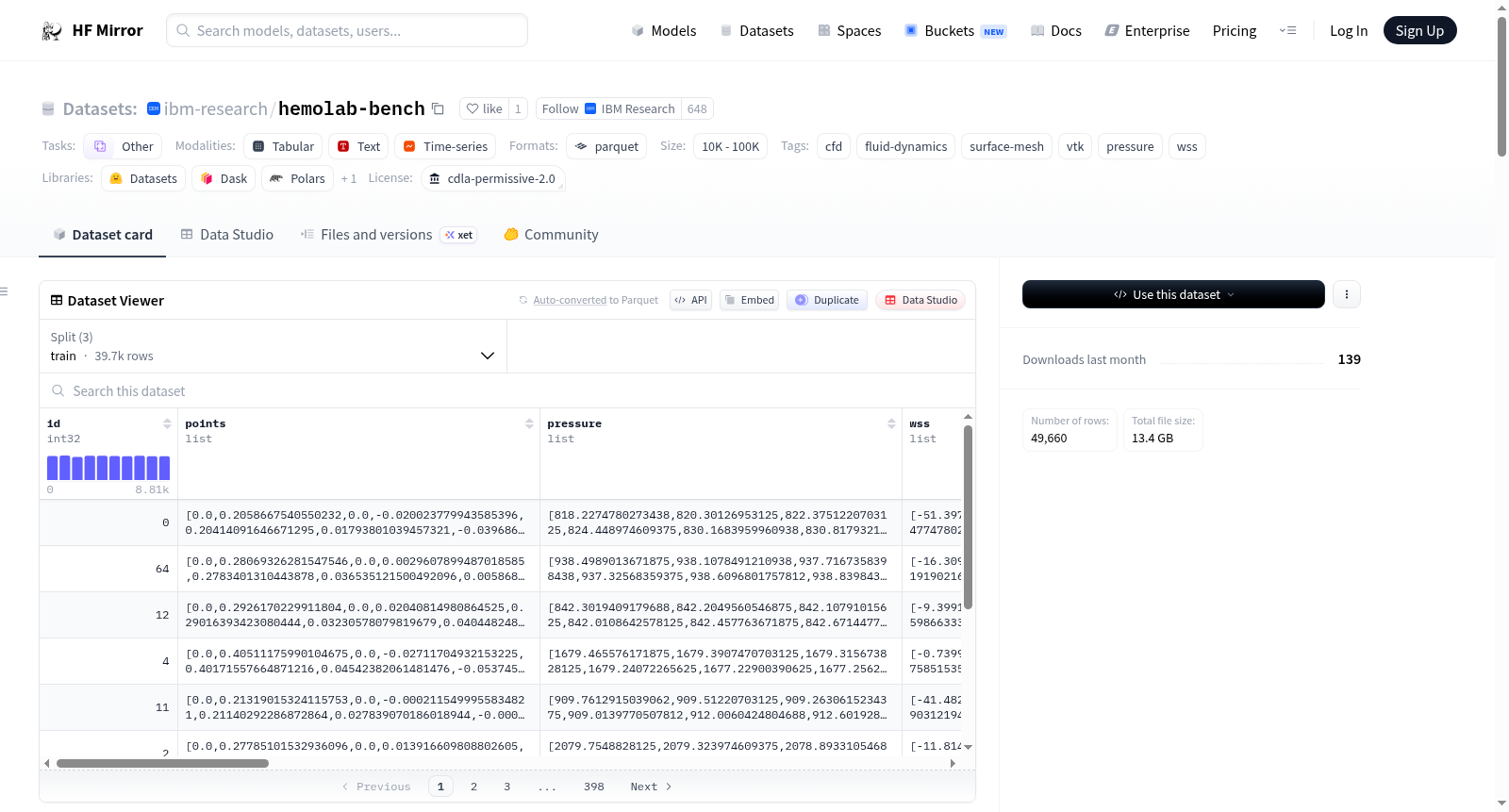
Task: Click the IBM icon beside ibm-research
Action: pos(154,108)
